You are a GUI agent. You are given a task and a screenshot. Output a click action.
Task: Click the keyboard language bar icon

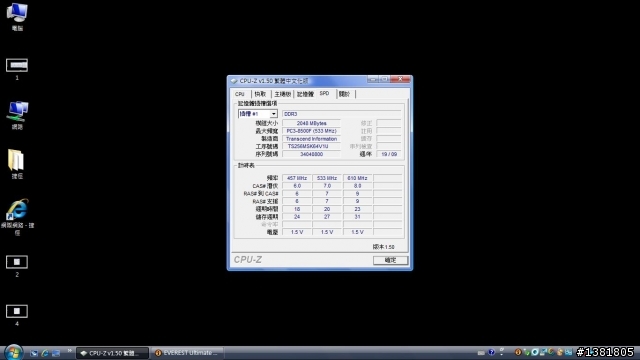(x=481, y=353)
